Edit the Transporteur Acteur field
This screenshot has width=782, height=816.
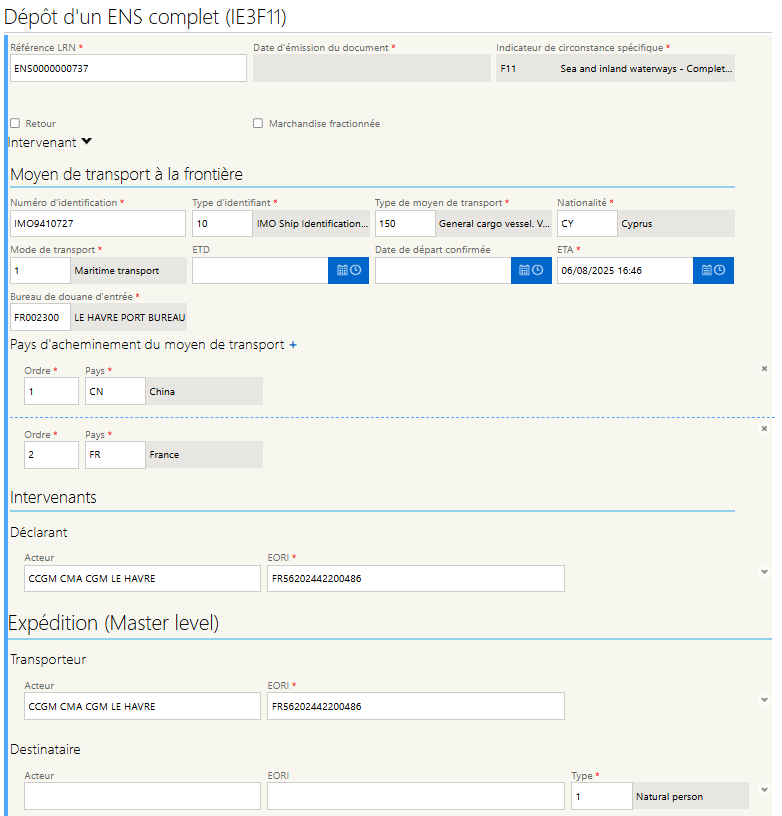142,706
